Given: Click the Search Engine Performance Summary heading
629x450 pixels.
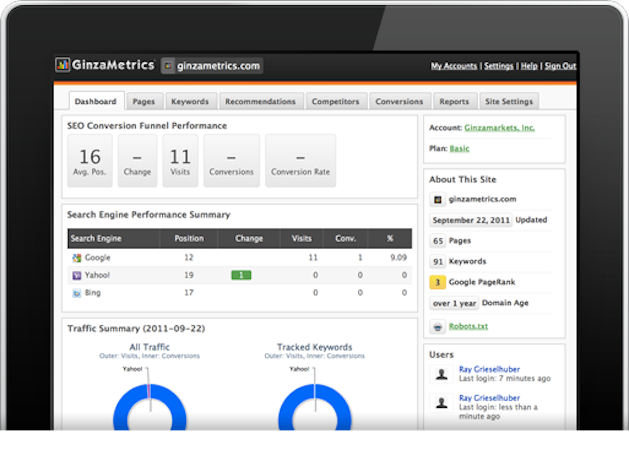Looking at the screenshot, I should [x=148, y=215].
